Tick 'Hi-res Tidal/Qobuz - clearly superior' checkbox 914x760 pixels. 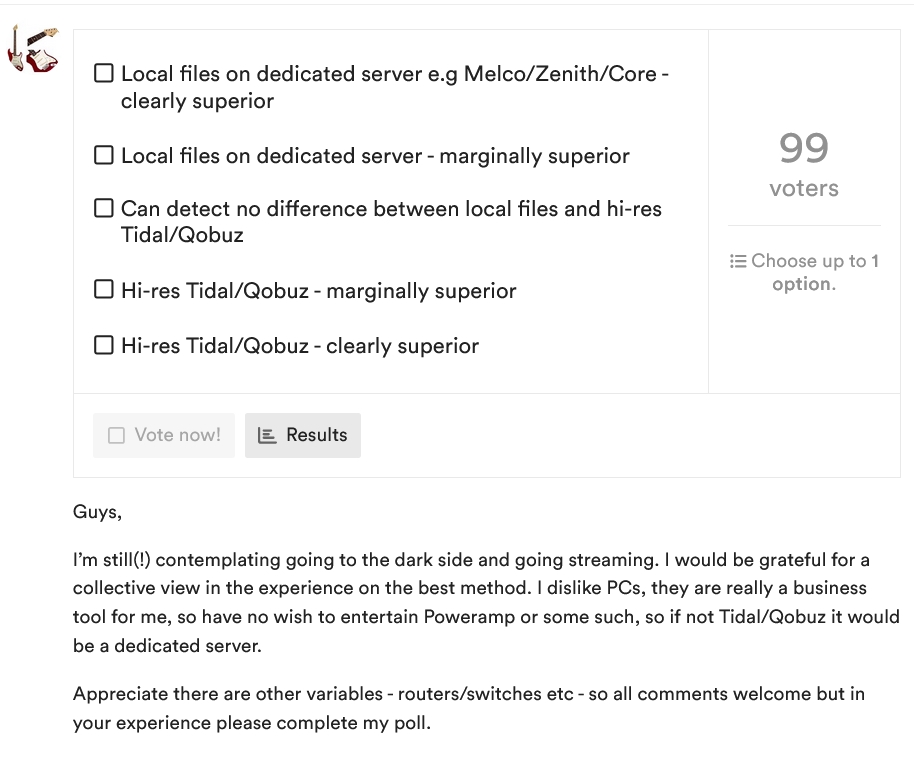coord(103,346)
